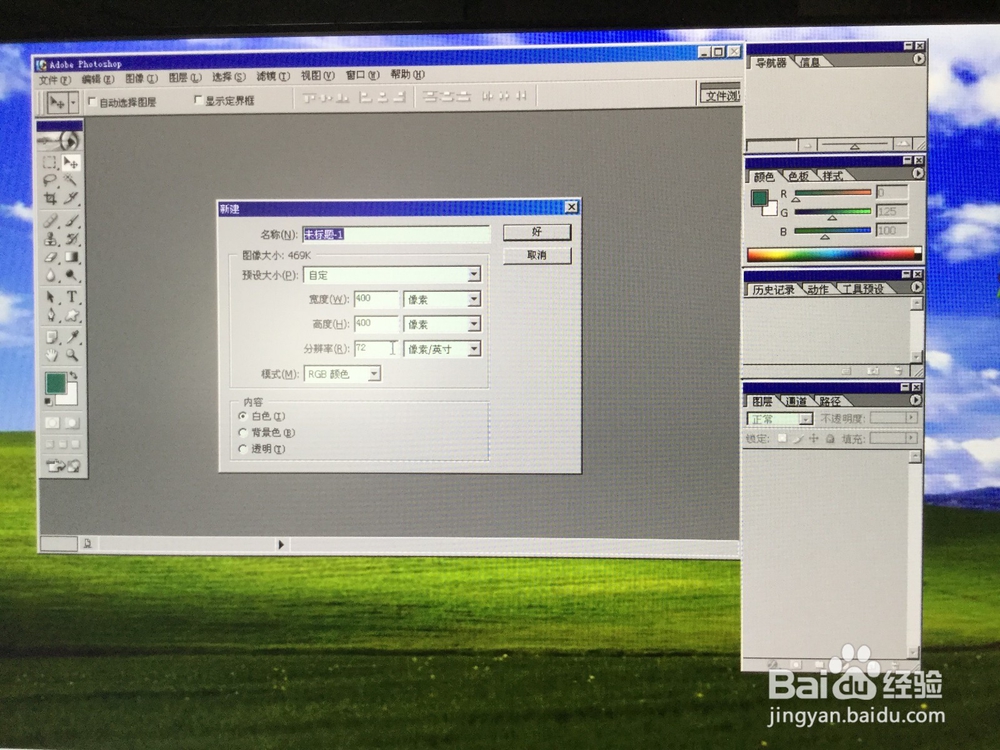This screenshot has width=1000, height=750.
Task: Select the Eyedropper tool
Action: coord(71,337)
